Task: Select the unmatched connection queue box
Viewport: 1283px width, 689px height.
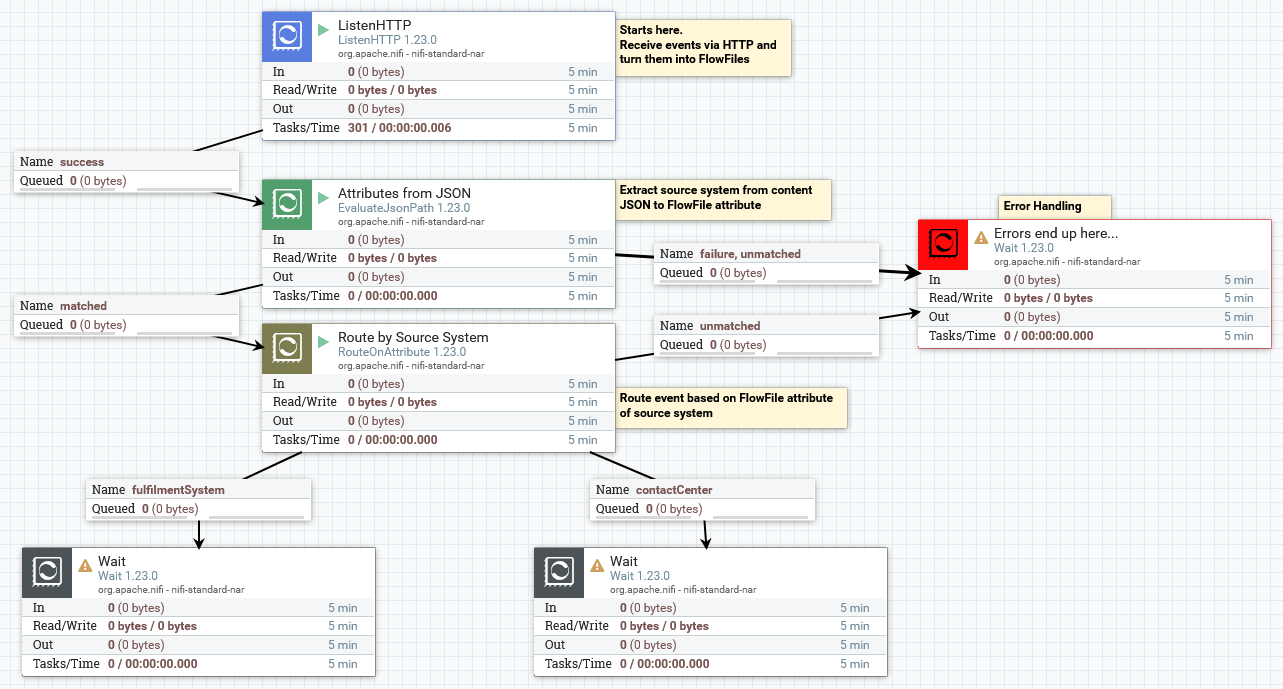Action: 766,335
